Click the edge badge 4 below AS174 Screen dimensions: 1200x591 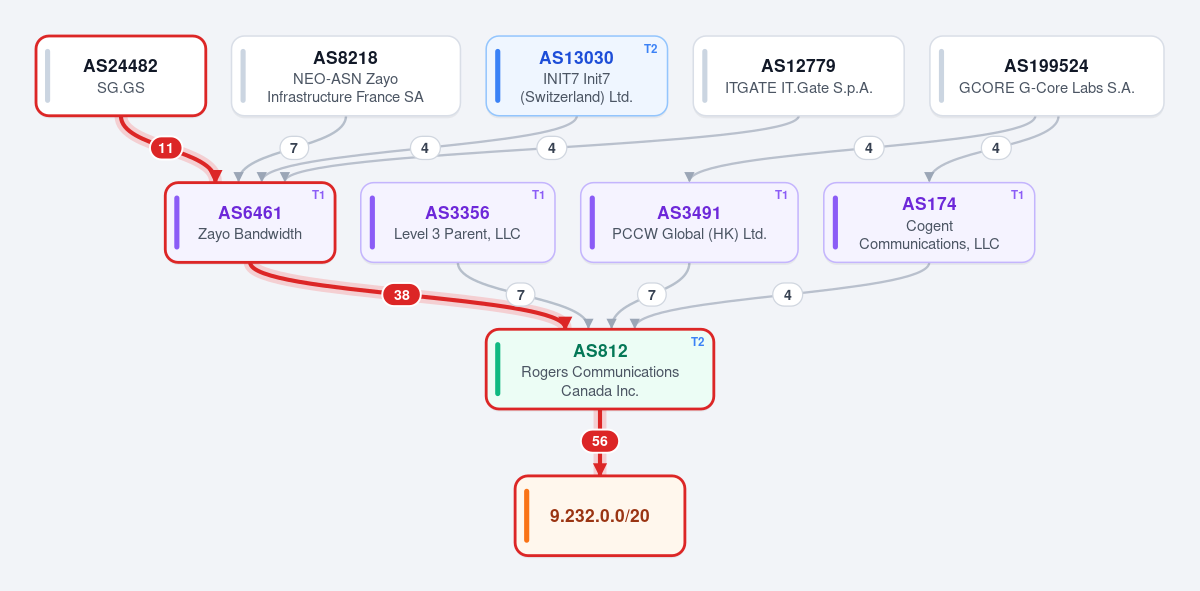788,295
